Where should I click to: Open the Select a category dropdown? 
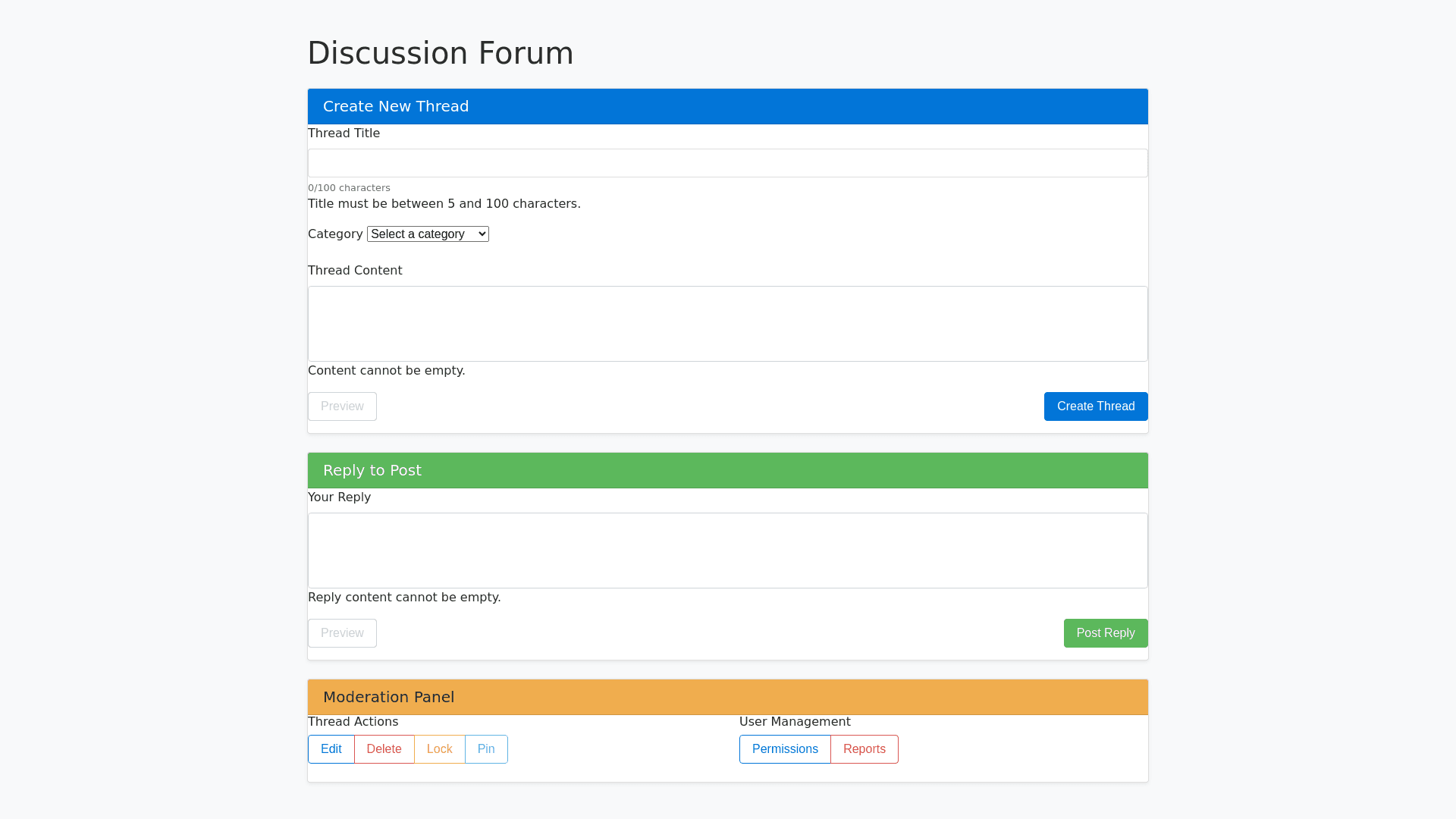(428, 234)
